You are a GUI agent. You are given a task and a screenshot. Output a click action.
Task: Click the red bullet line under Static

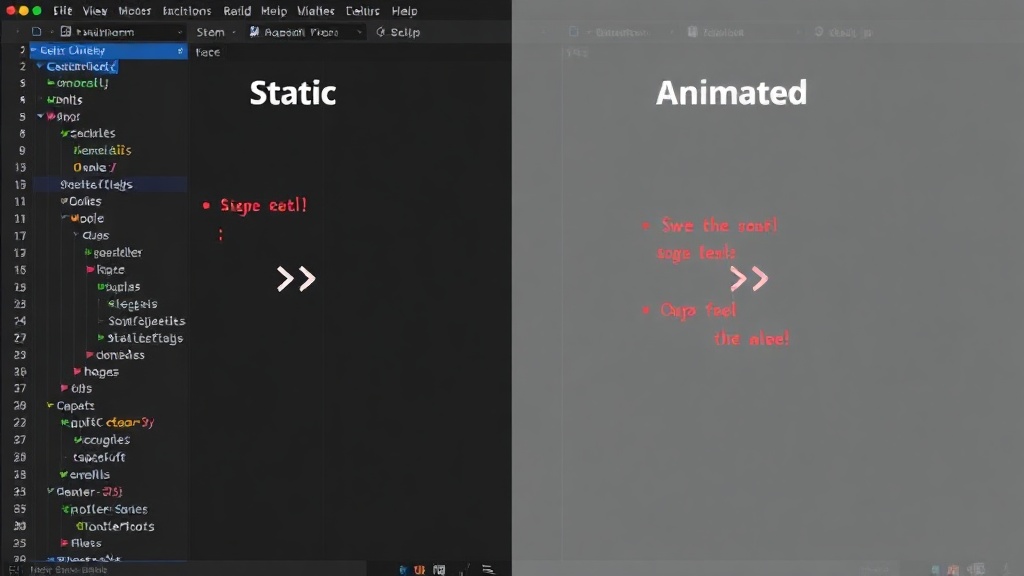[255, 206]
